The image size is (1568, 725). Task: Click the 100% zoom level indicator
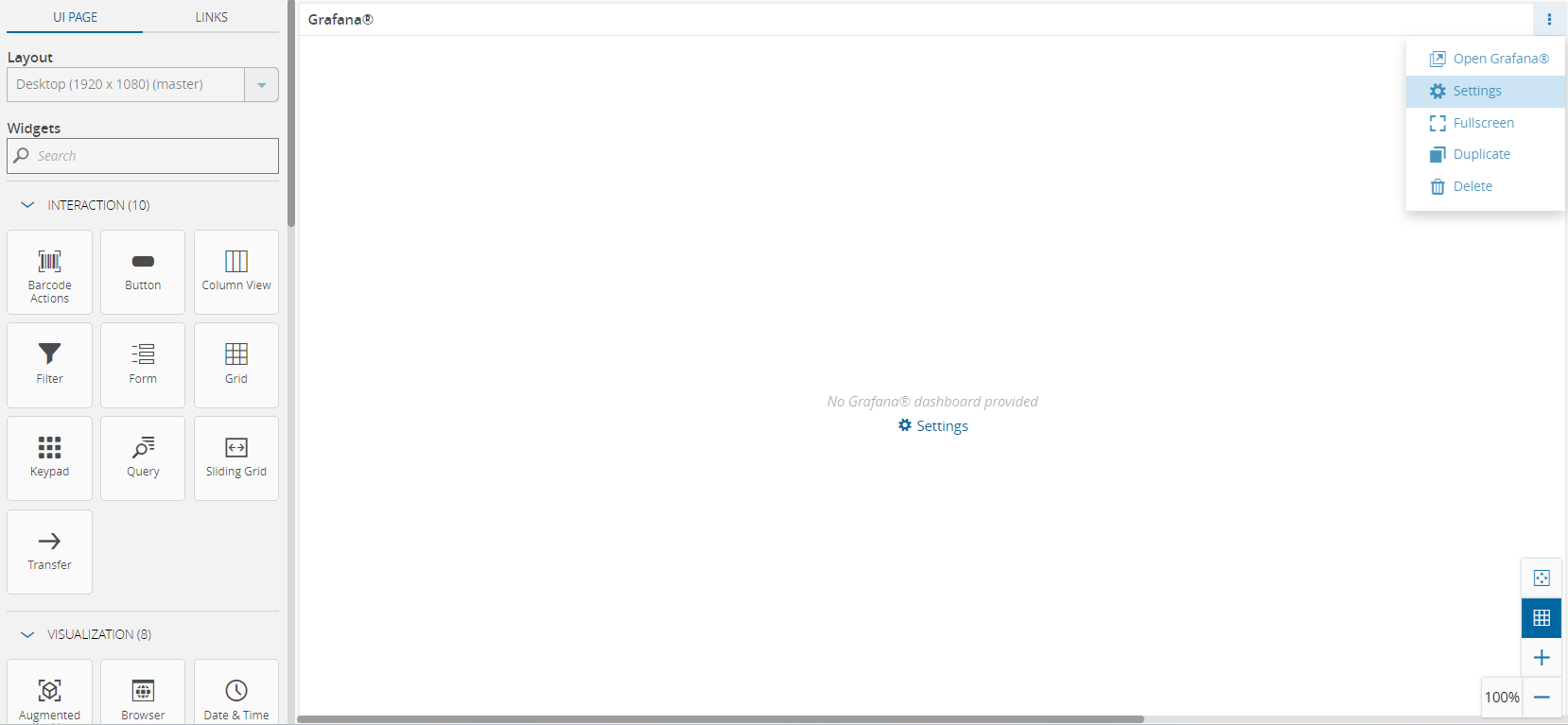1502,698
